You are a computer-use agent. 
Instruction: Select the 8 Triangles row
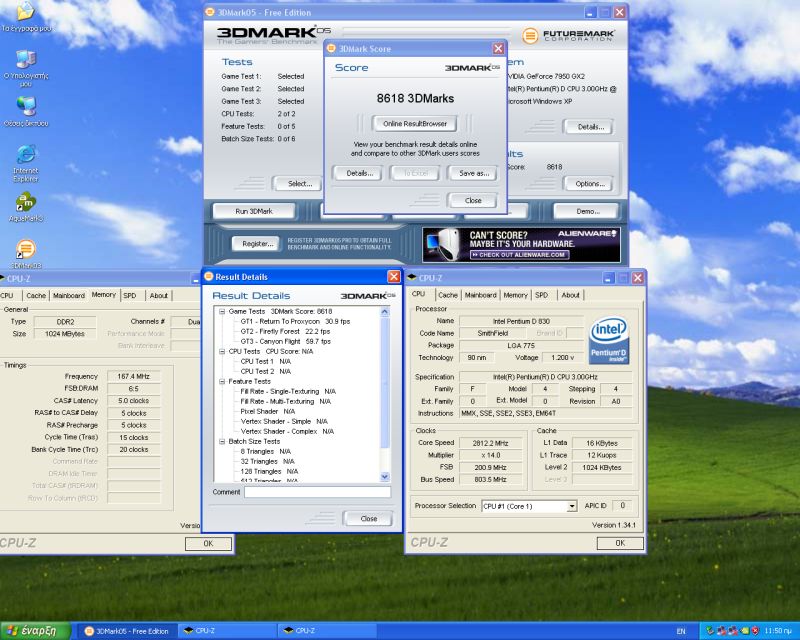[x=265, y=452]
